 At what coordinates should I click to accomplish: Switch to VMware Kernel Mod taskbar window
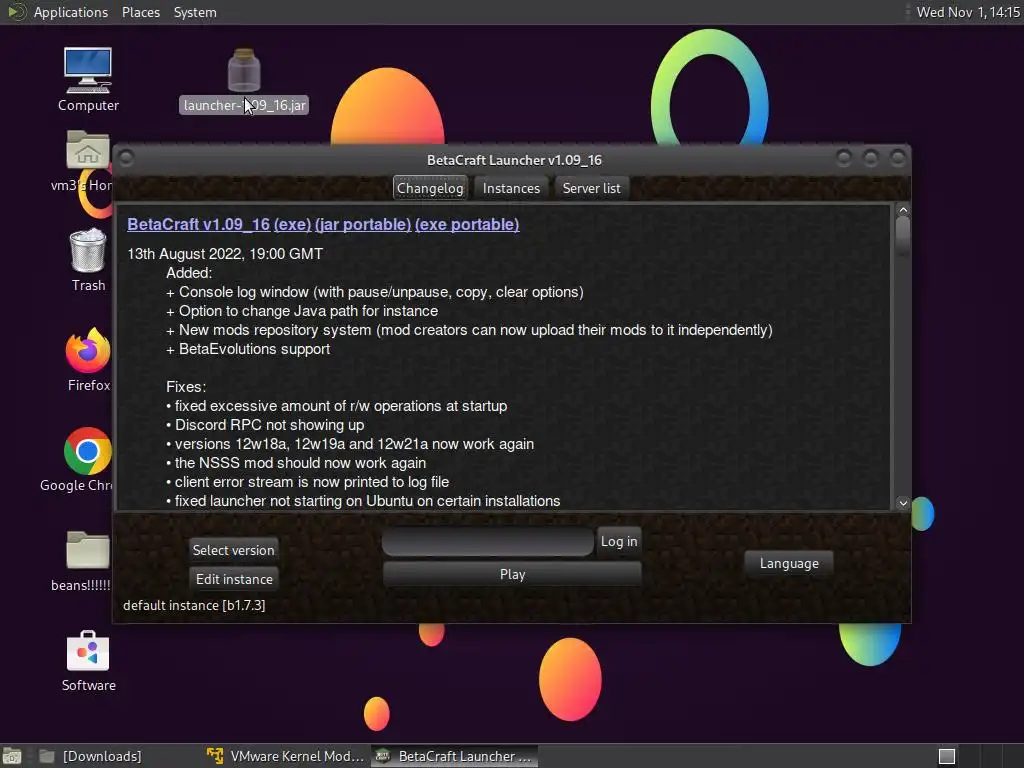click(x=285, y=756)
